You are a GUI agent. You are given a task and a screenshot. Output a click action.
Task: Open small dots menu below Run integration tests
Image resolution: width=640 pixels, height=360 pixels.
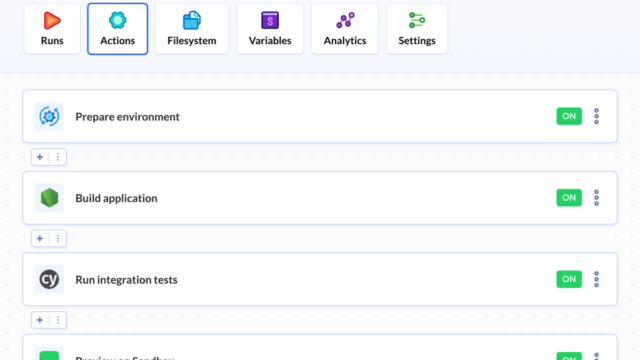pos(58,320)
